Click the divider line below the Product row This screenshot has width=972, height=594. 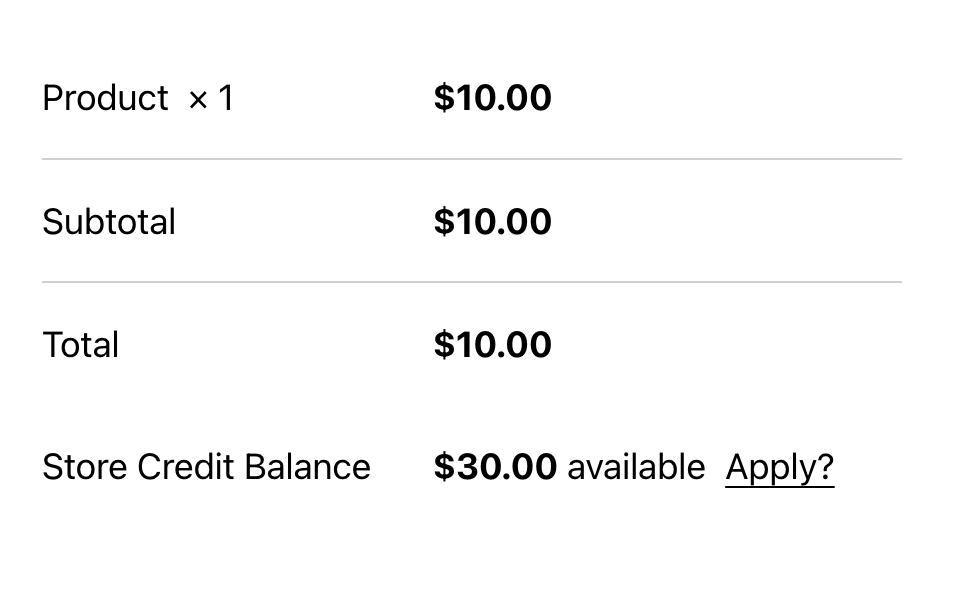point(472,159)
